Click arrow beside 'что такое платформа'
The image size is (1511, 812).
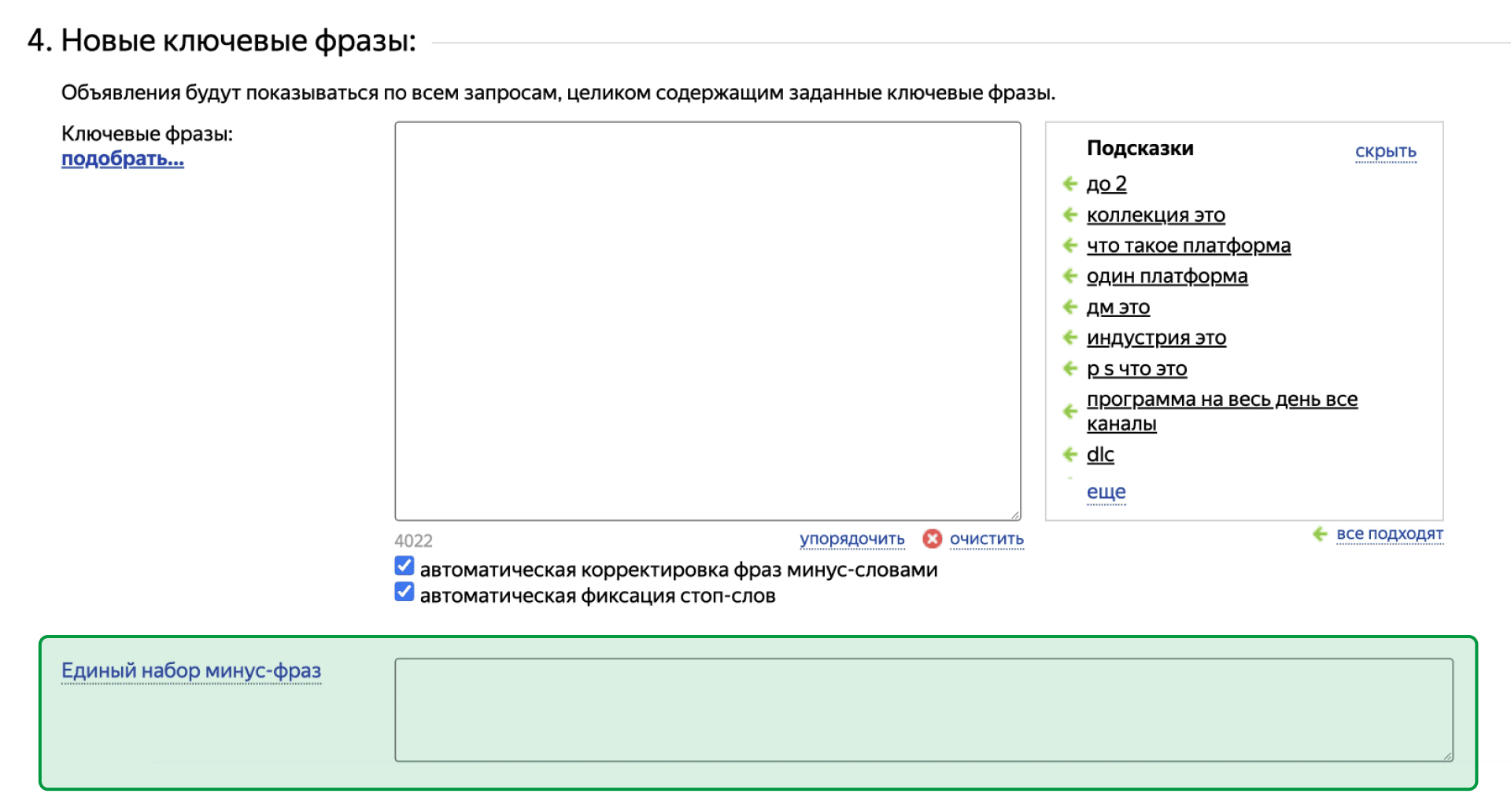coord(1070,245)
